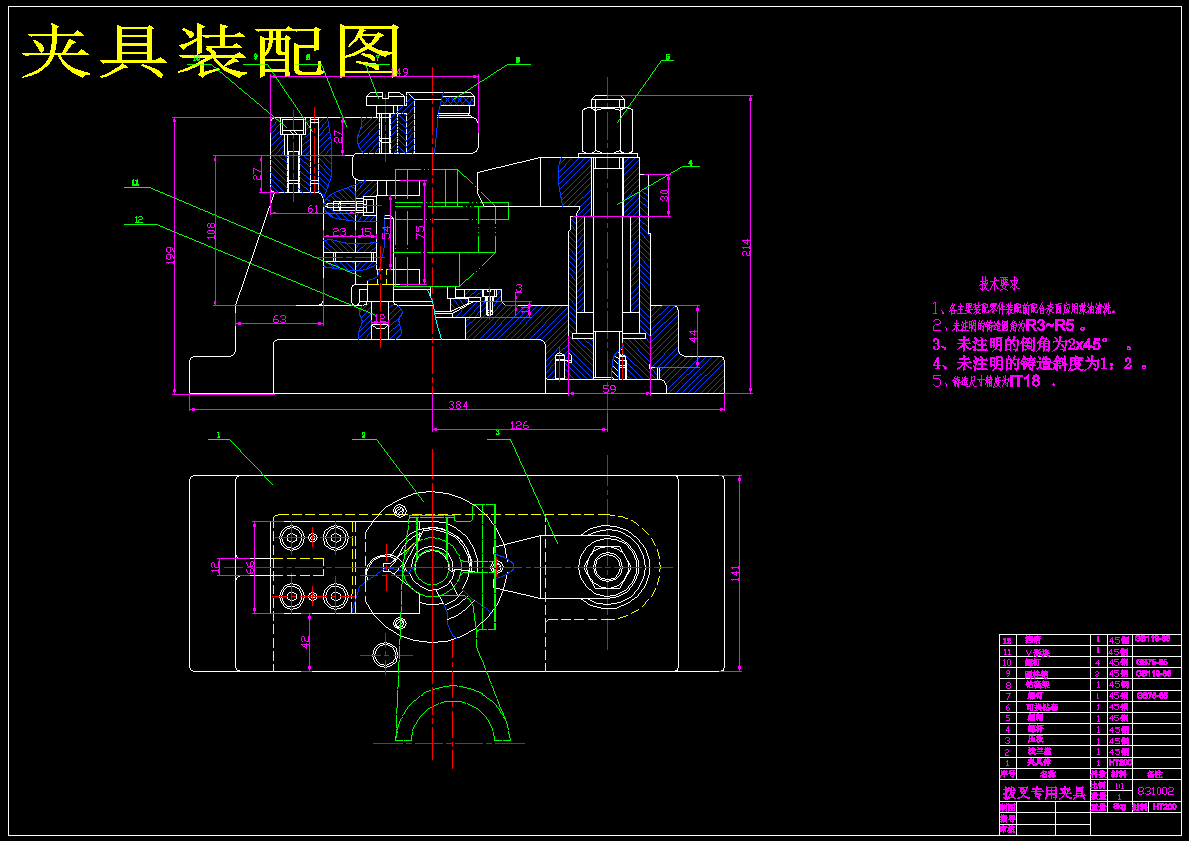Image resolution: width=1189 pixels, height=841 pixels.
Task: Select the dimension value "126"
Action: 519,425
